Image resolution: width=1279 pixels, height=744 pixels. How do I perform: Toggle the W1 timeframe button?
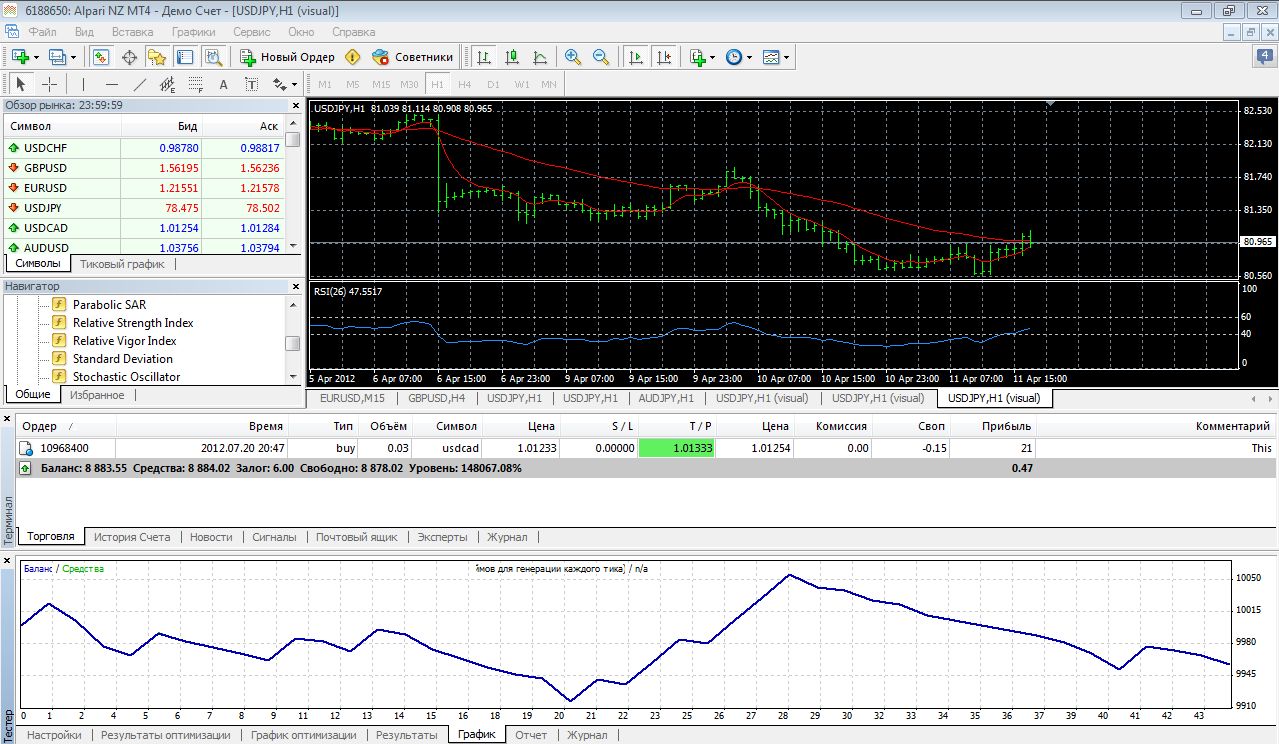[521, 84]
